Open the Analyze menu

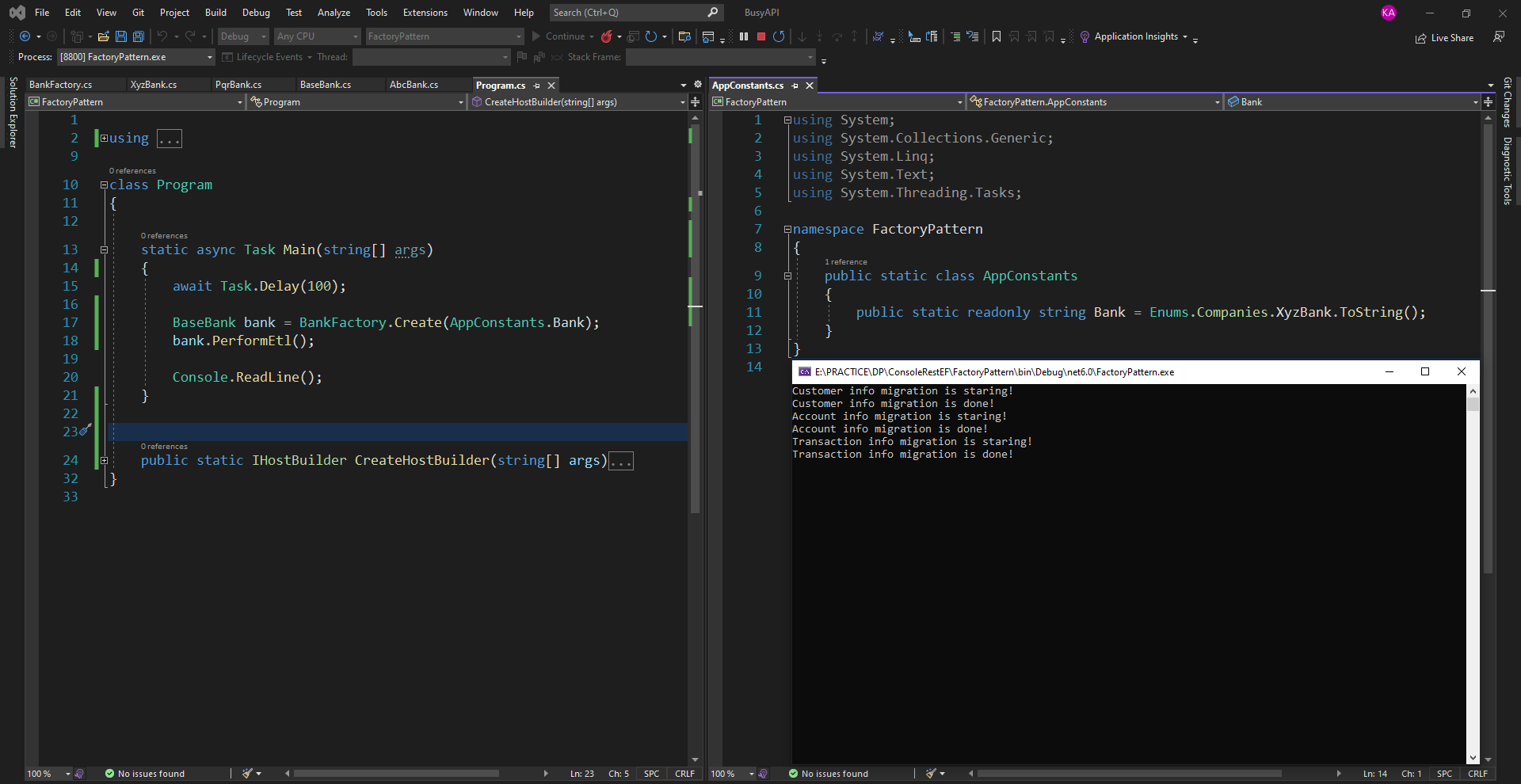pos(334,13)
